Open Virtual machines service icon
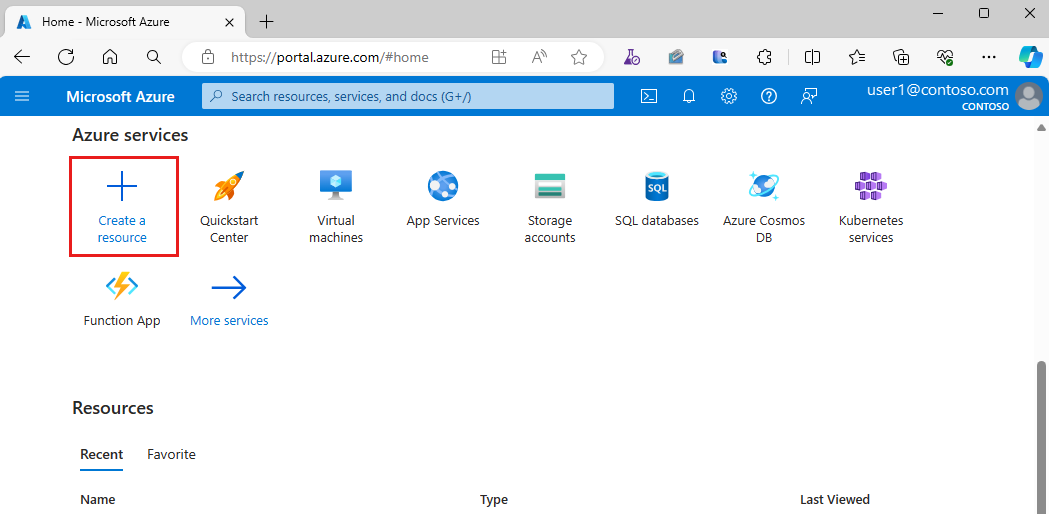 click(x=336, y=185)
